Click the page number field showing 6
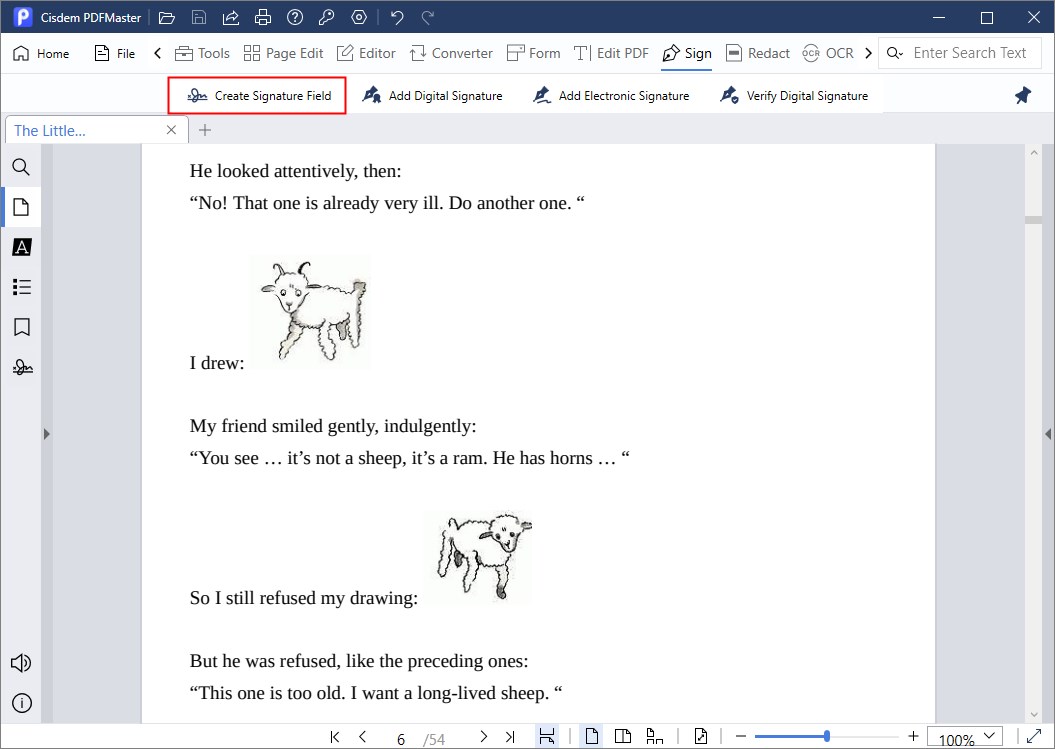The width and height of the screenshot is (1055, 749). (x=401, y=739)
